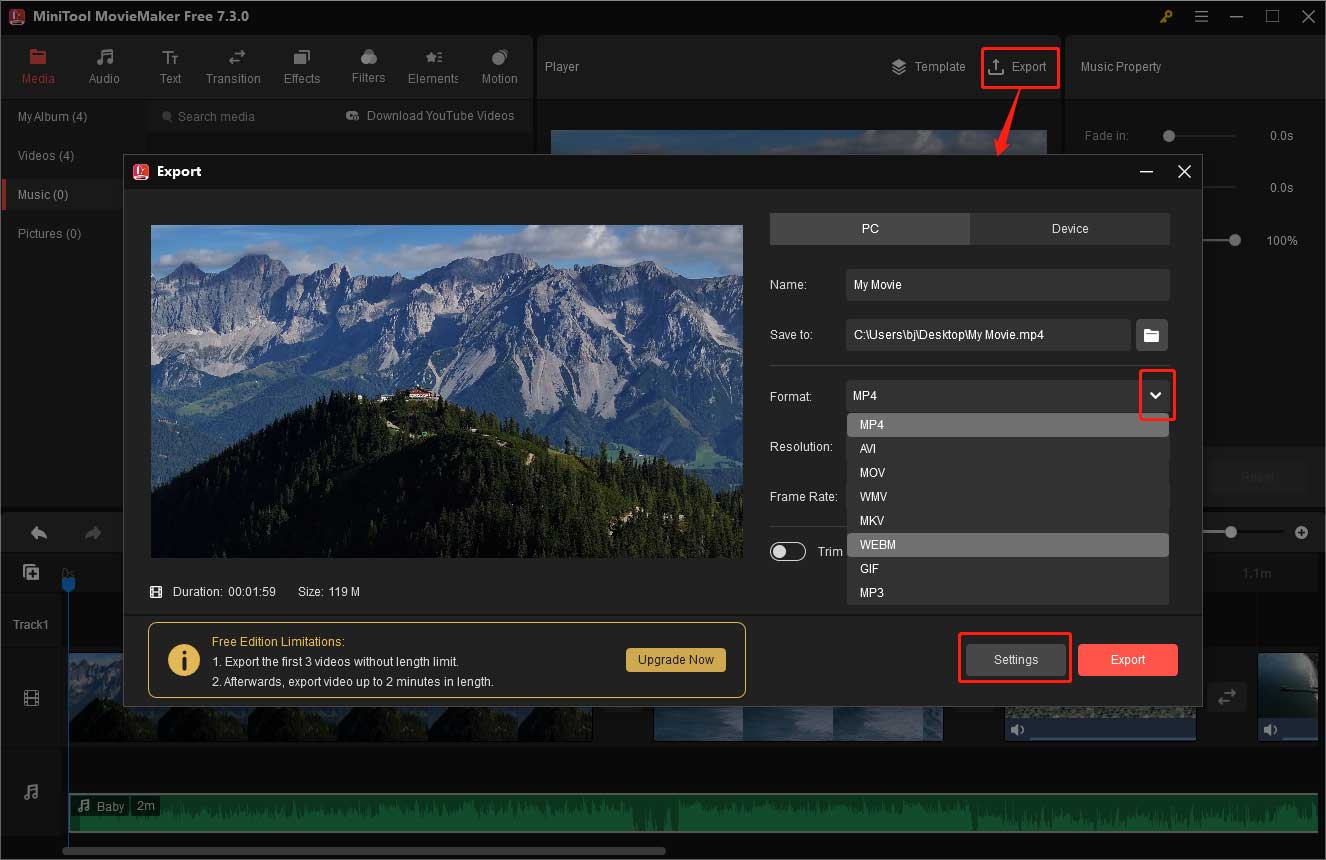Choose GIF from format list
This screenshot has width=1326, height=860.
tap(1008, 569)
